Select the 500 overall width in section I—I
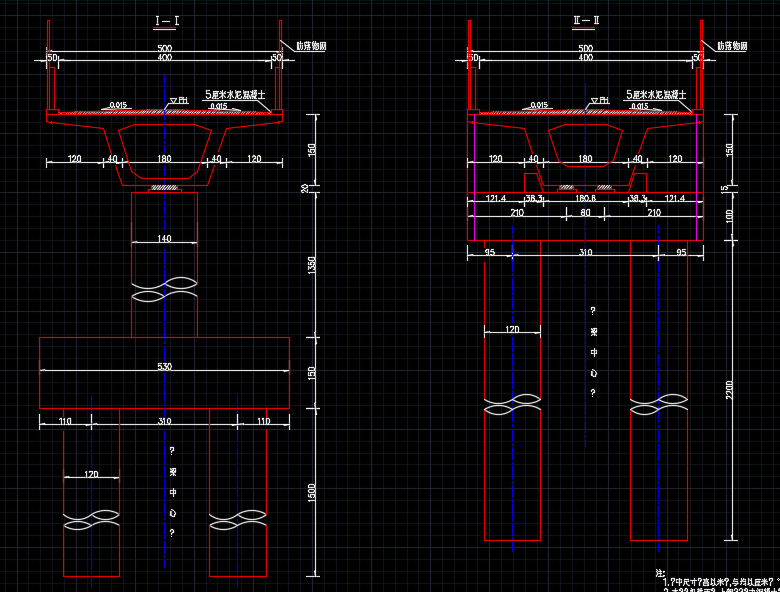 pyautogui.click(x=165, y=48)
